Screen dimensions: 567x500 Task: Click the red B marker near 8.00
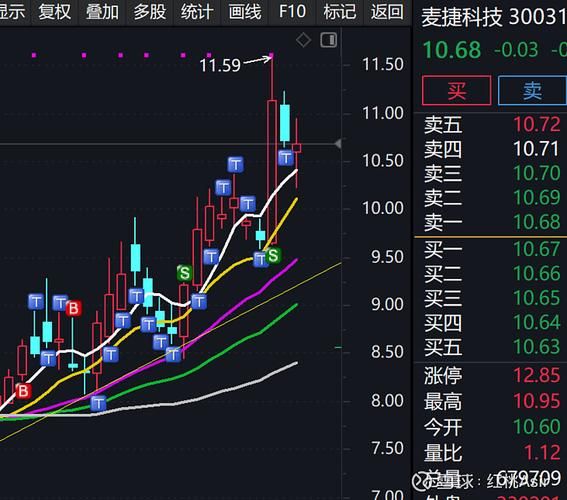pyautogui.click(x=23, y=391)
